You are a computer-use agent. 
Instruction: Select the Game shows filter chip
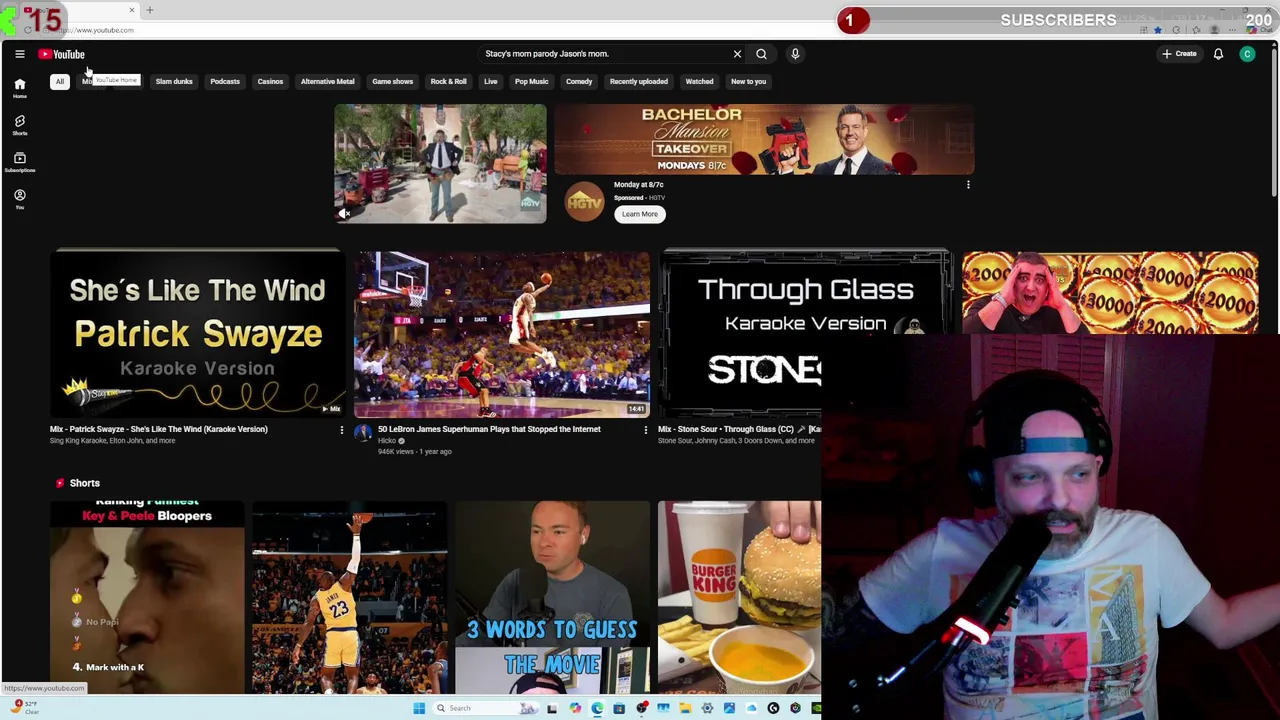click(393, 82)
